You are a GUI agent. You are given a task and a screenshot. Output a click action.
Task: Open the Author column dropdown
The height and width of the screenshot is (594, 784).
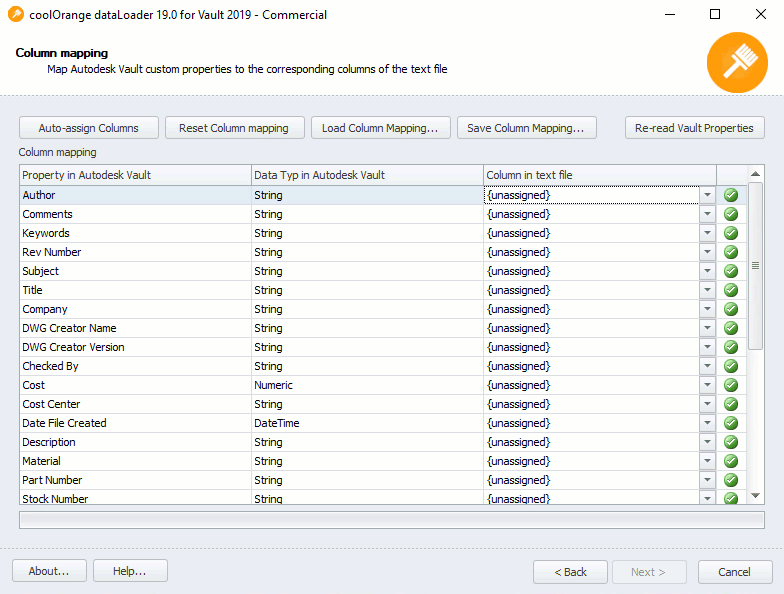[707, 195]
